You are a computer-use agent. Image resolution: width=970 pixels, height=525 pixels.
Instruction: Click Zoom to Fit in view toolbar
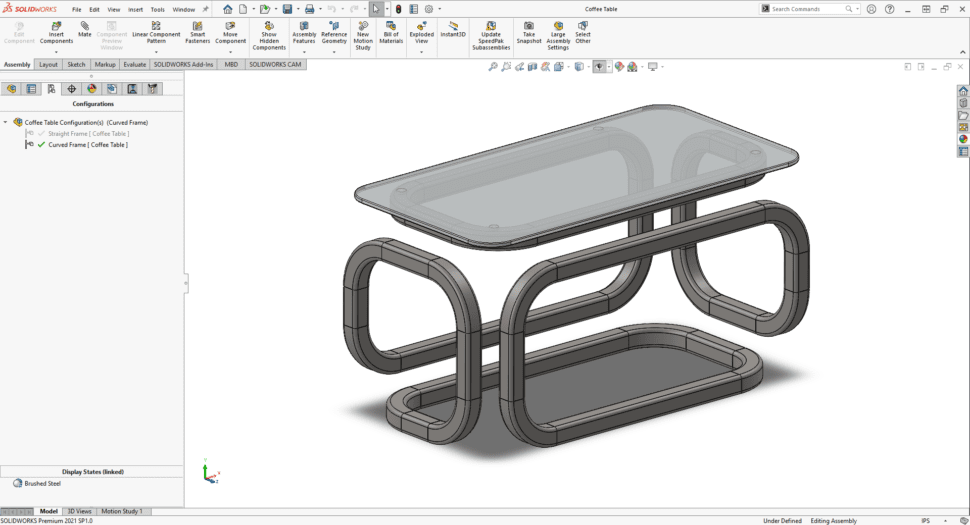click(x=493, y=67)
